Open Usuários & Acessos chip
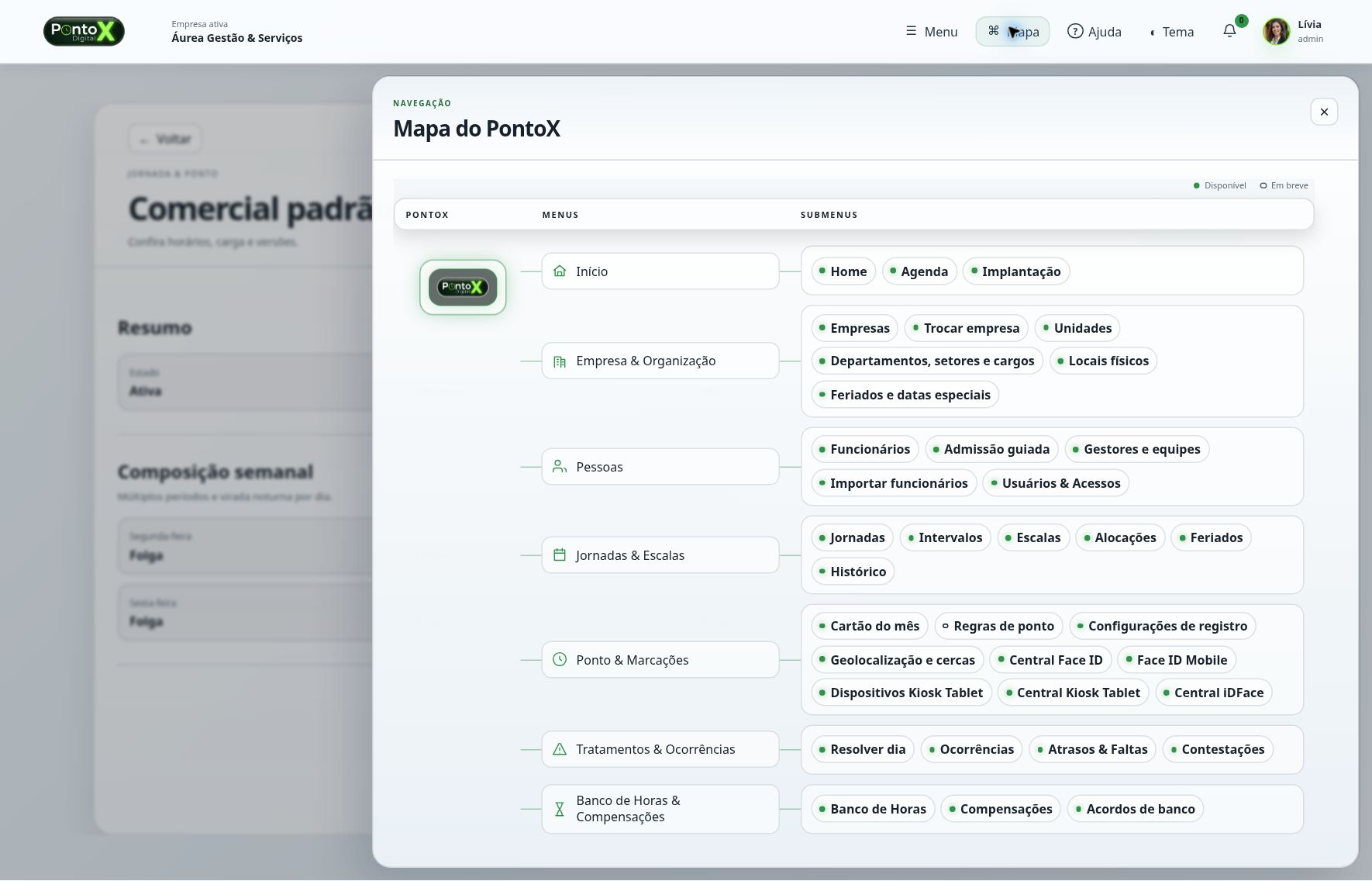The image size is (1372, 881). click(x=1056, y=483)
